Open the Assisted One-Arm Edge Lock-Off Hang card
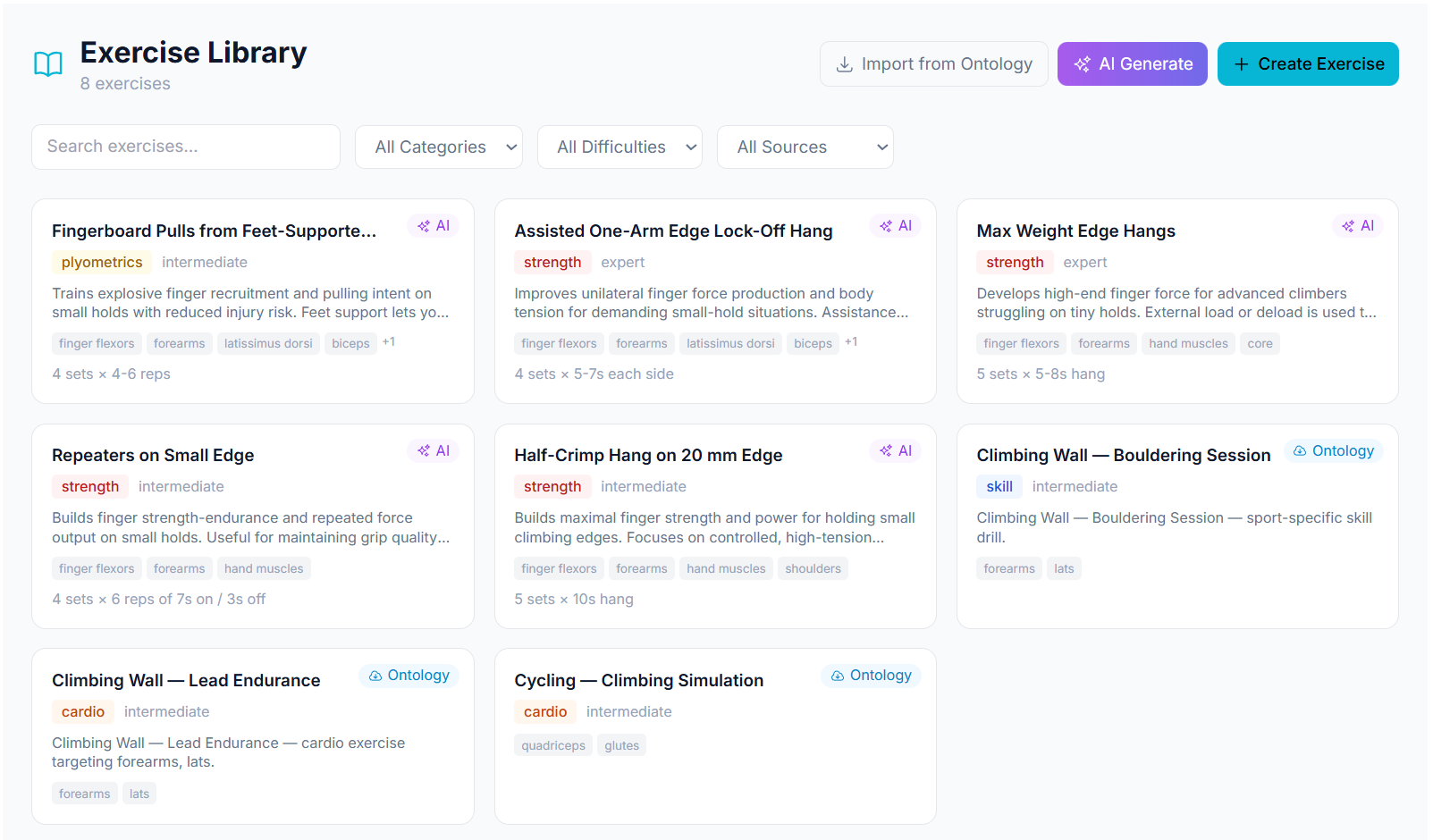Image resolution: width=1433 pixels, height=840 pixels. 715,301
